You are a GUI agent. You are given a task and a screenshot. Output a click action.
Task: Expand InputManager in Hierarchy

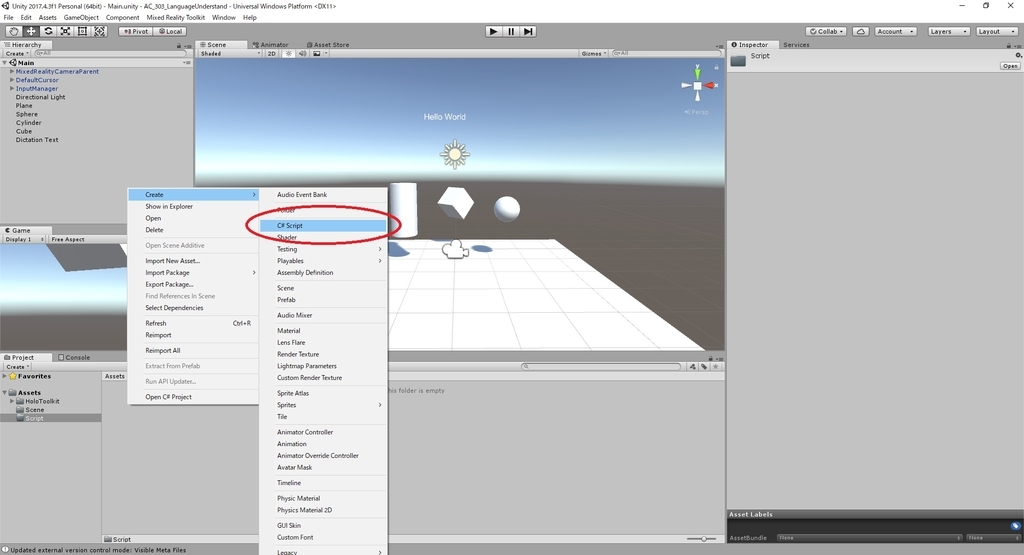[12, 88]
